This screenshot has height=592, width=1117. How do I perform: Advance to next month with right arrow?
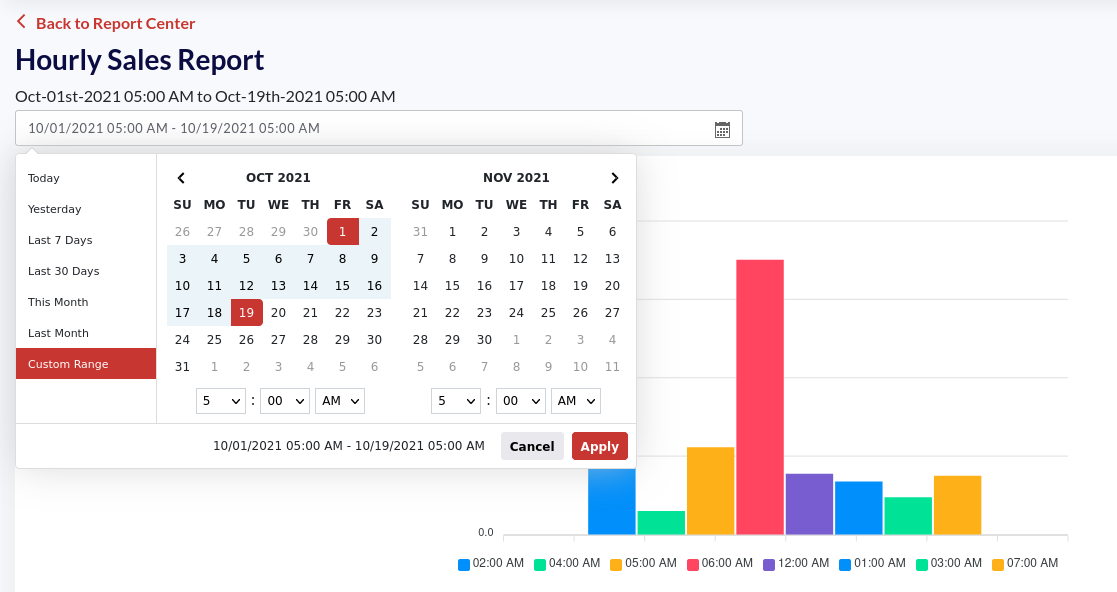(614, 178)
